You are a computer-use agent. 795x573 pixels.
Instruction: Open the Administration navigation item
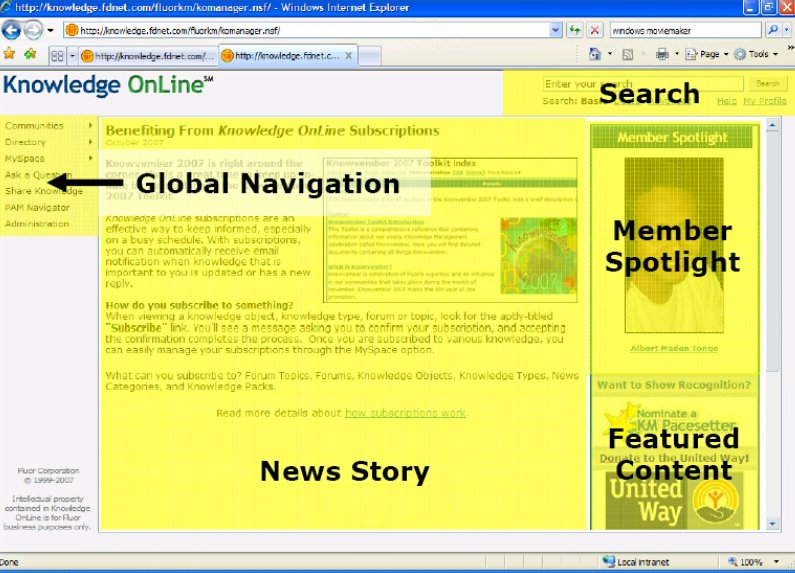[x=37, y=224]
